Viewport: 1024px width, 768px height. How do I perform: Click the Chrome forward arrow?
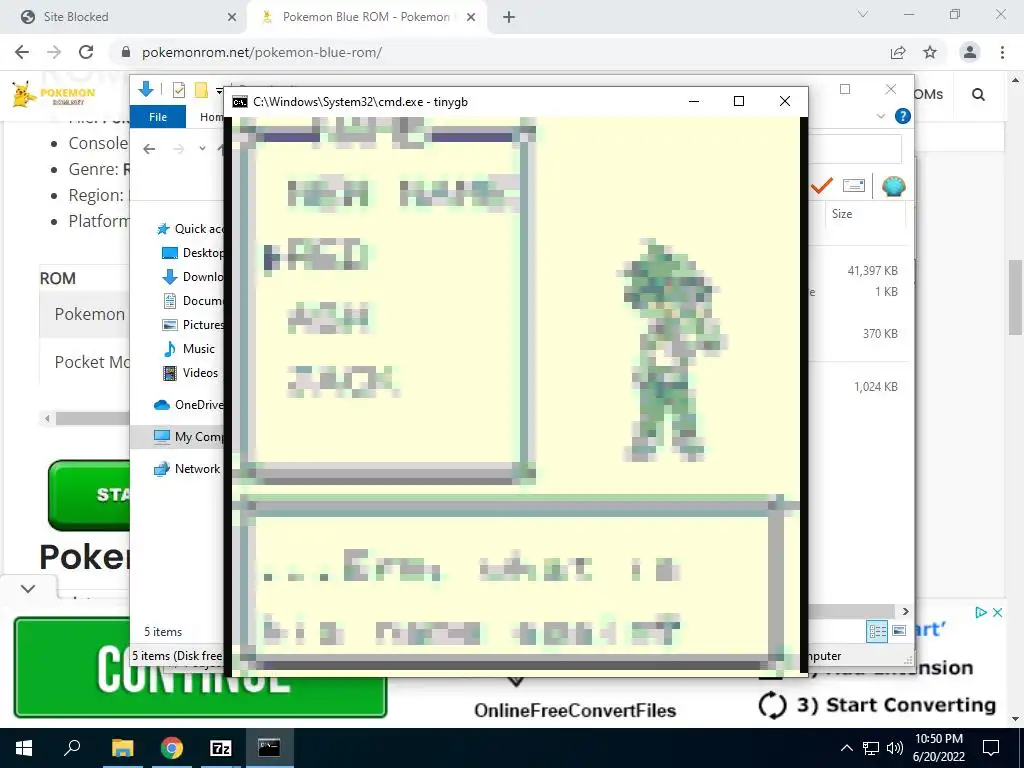click(x=54, y=52)
